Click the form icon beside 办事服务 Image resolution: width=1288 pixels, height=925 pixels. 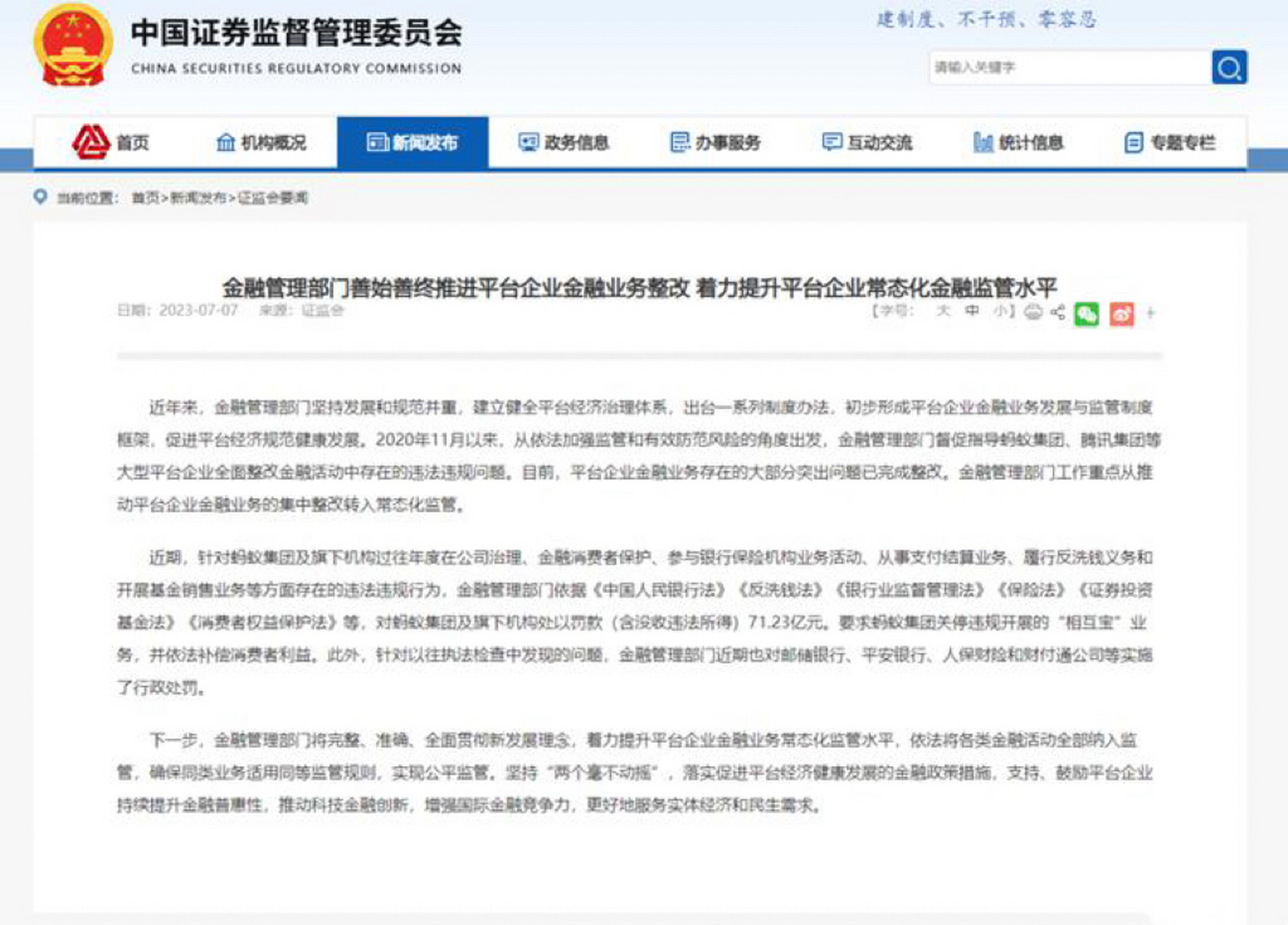coord(680,142)
